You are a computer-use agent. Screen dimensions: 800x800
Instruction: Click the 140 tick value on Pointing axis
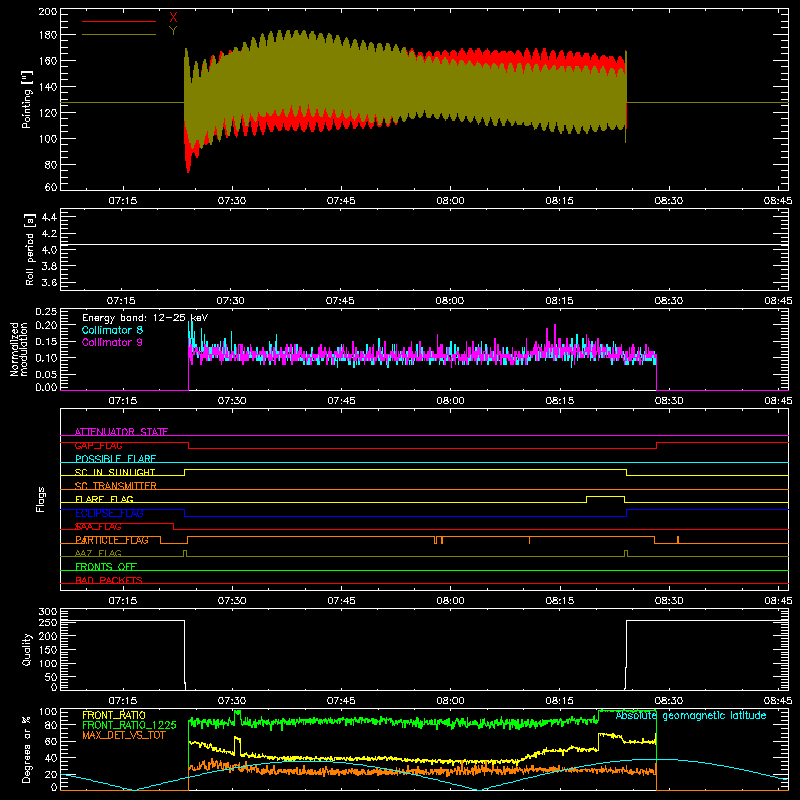[48, 87]
